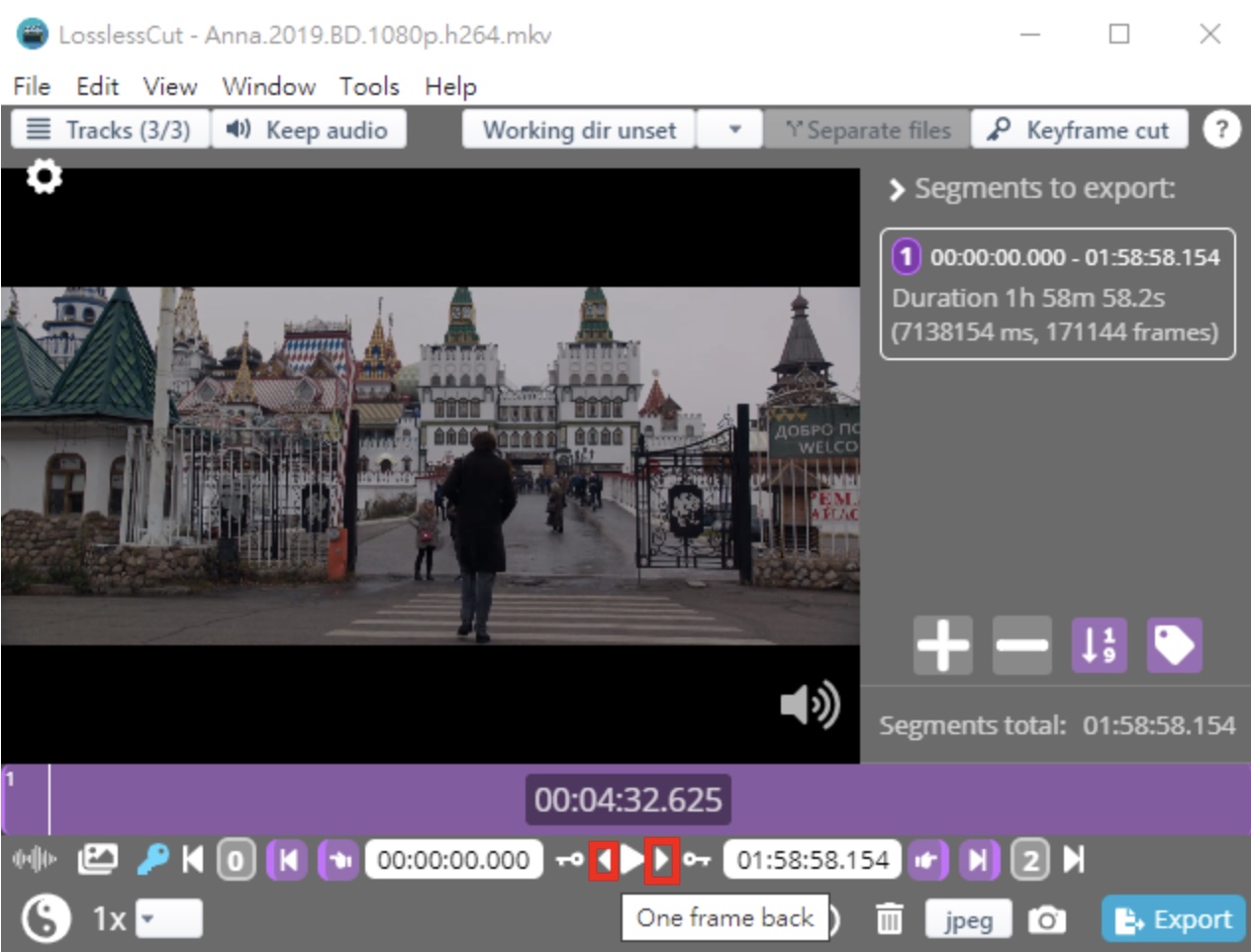Label the segment with the tag icon
Screen dimensions: 1251x952
click(x=1174, y=645)
